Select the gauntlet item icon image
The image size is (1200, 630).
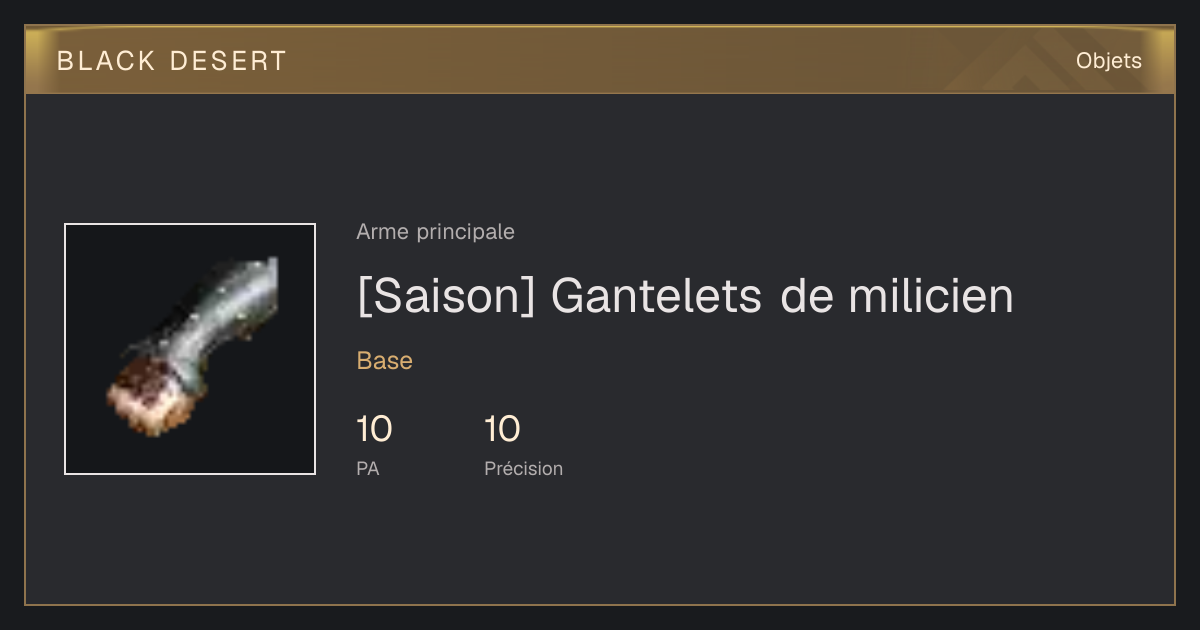click(190, 349)
